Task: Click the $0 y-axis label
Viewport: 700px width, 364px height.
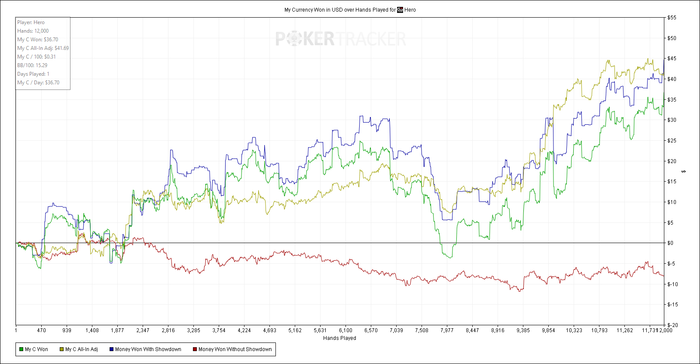Action: (670, 243)
